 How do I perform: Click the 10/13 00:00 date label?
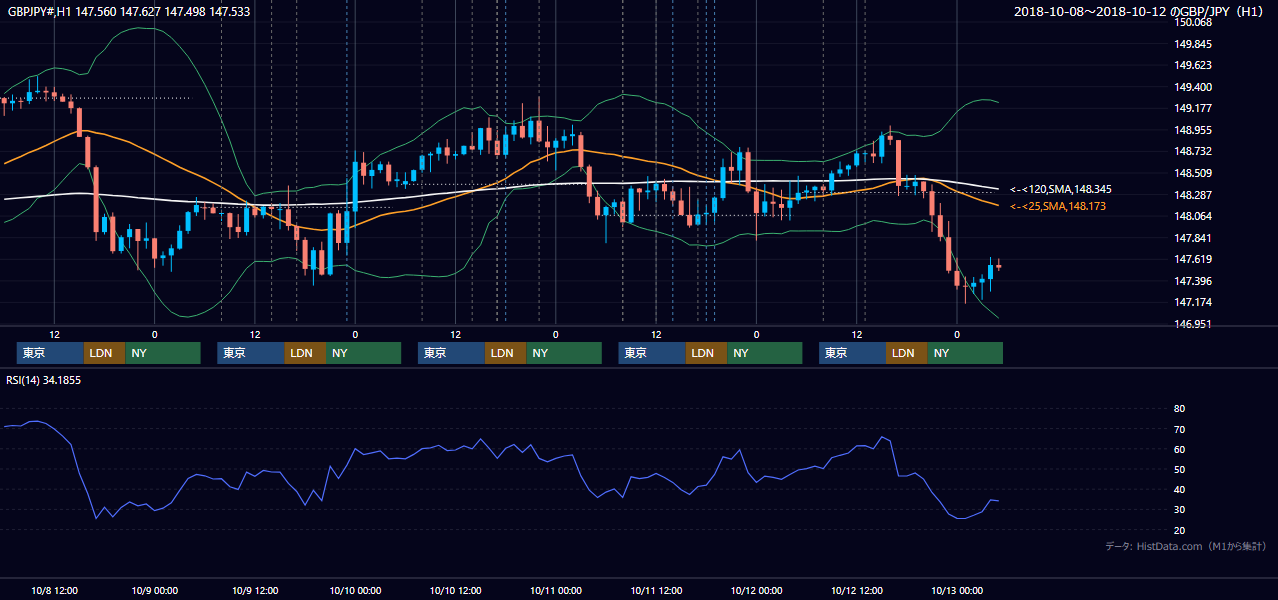957,590
